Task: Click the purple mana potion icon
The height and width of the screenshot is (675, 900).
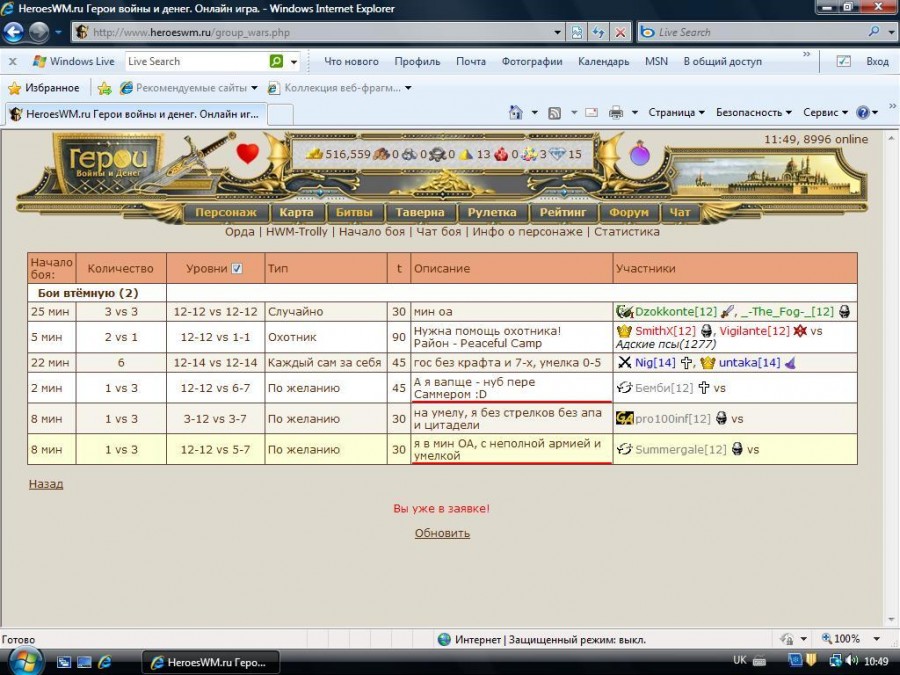Action: click(x=639, y=154)
